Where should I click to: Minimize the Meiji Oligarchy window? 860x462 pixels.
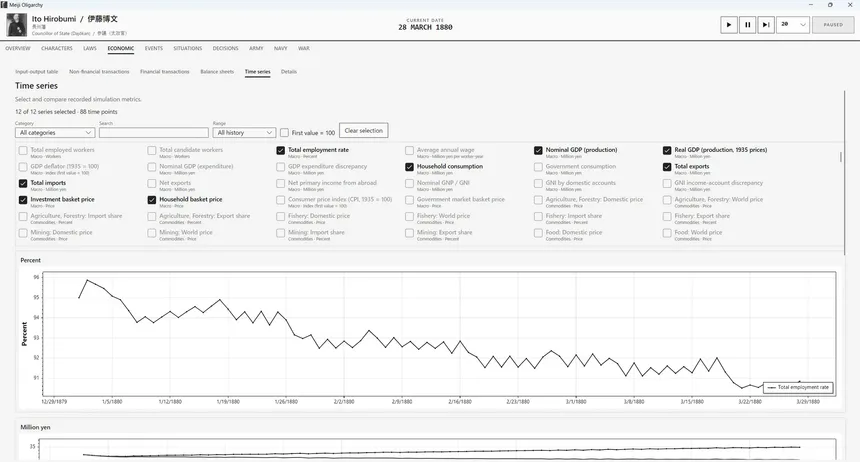811,5
